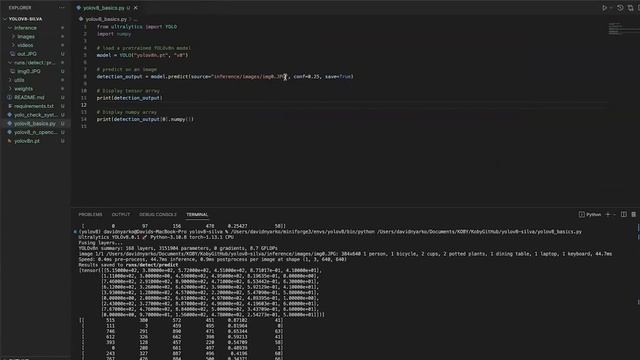Click 'Results saved to runs/detect/predict' terminal line
This screenshot has height=360, width=640.
[128, 265]
